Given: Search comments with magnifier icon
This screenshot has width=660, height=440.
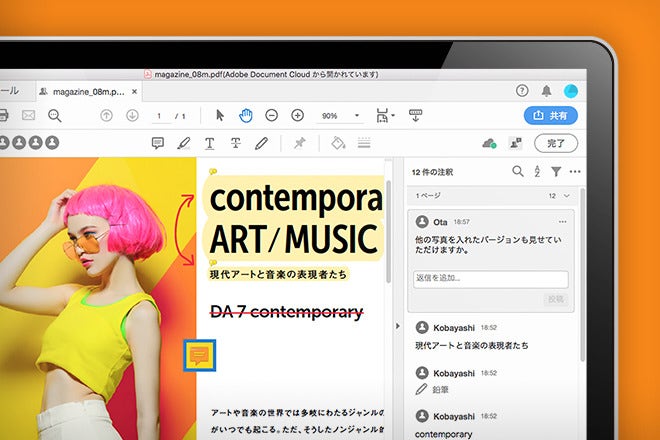Looking at the screenshot, I should [x=518, y=171].
